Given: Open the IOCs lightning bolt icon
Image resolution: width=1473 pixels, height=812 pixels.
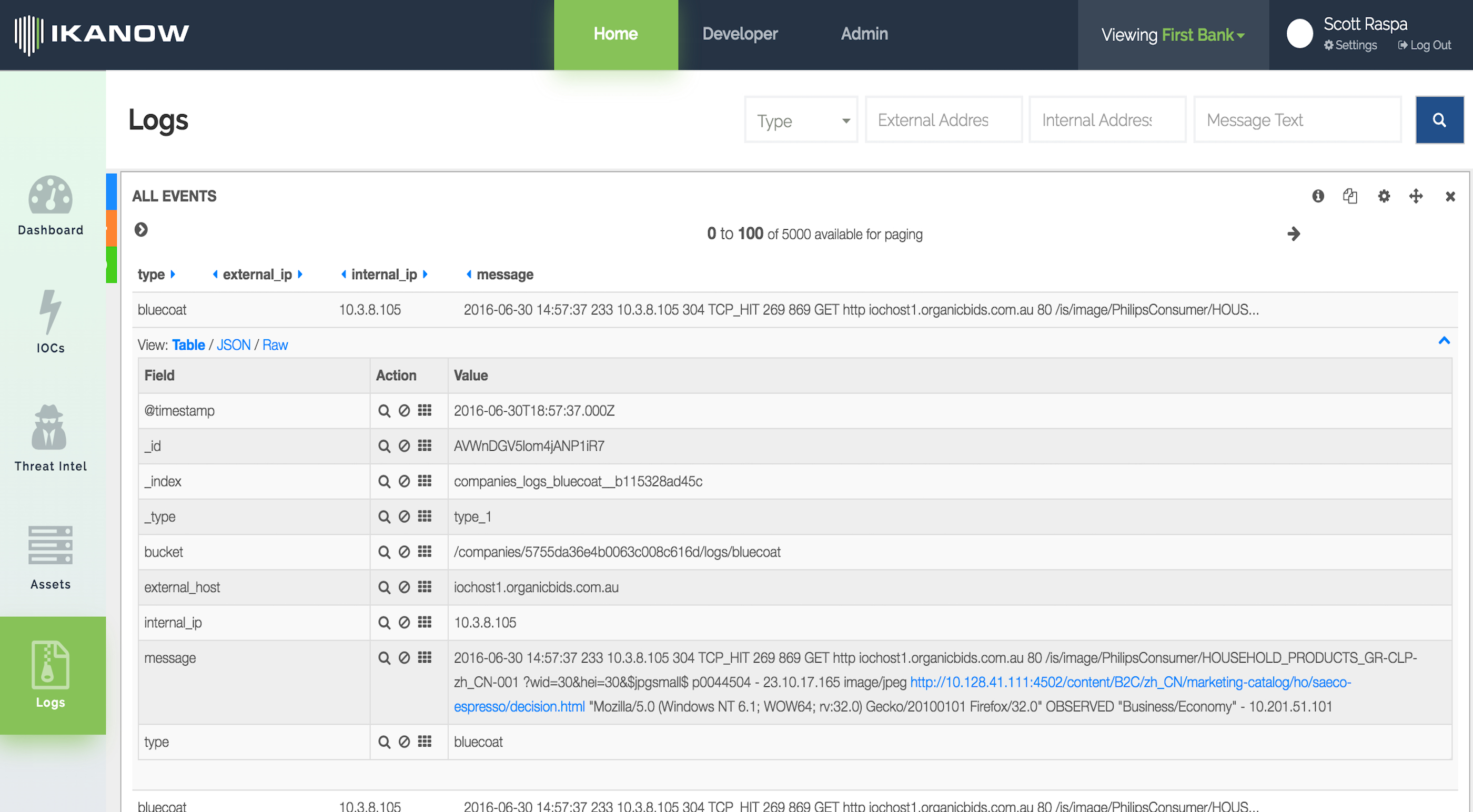Looking at the screenshot, I should coord(50,312).
